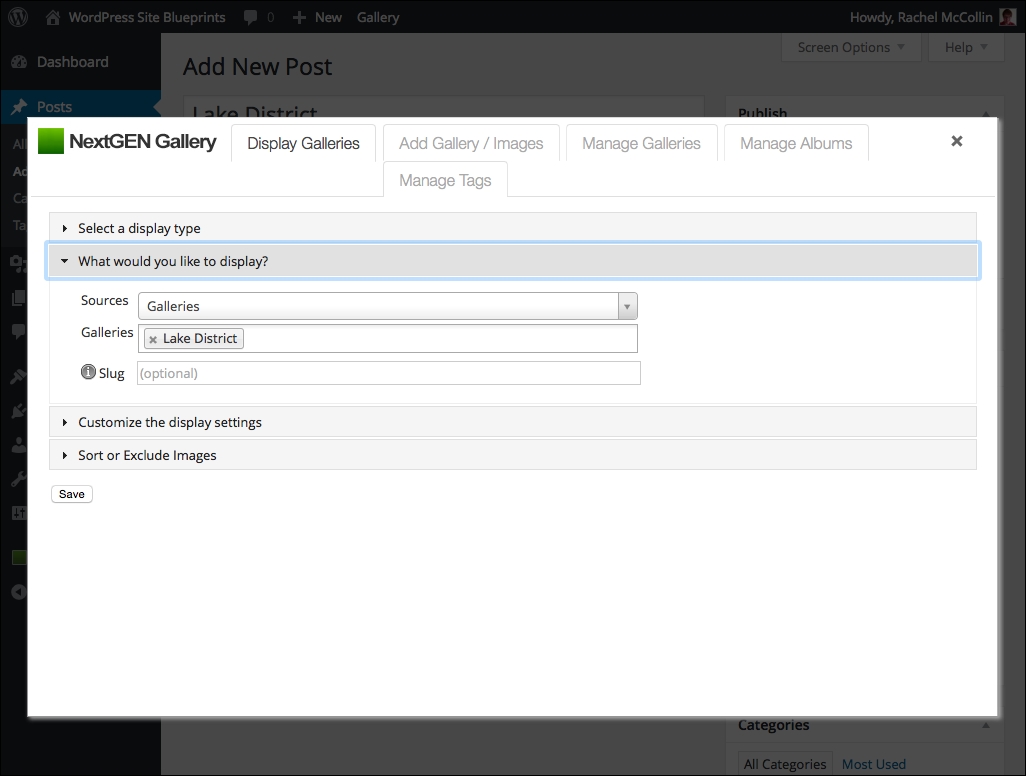Collapse the What would you like to display section
This screenshot has height=776, width=1026.
coord(513,261)
